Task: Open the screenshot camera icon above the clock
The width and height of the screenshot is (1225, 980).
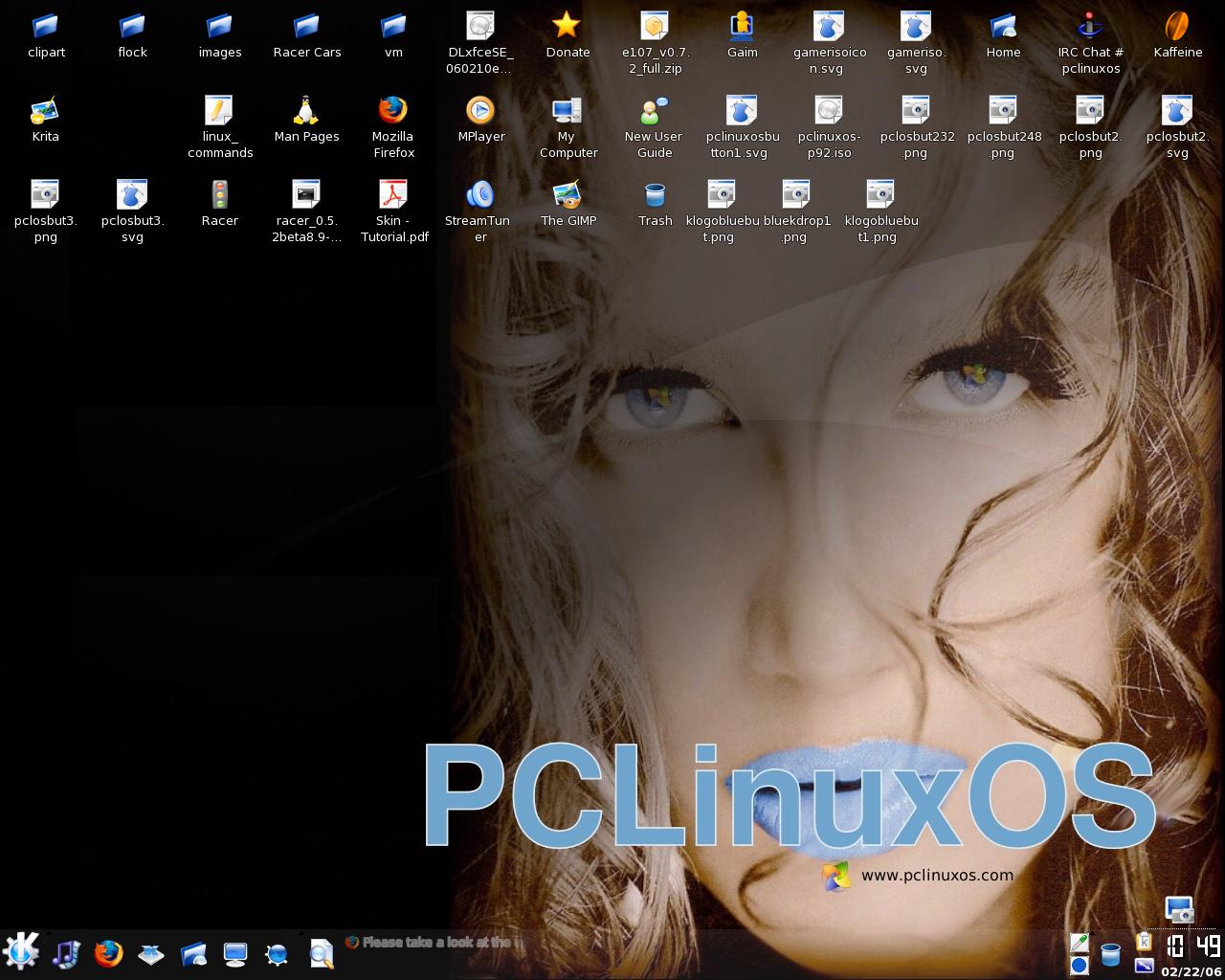Action: pos(1179,910)
